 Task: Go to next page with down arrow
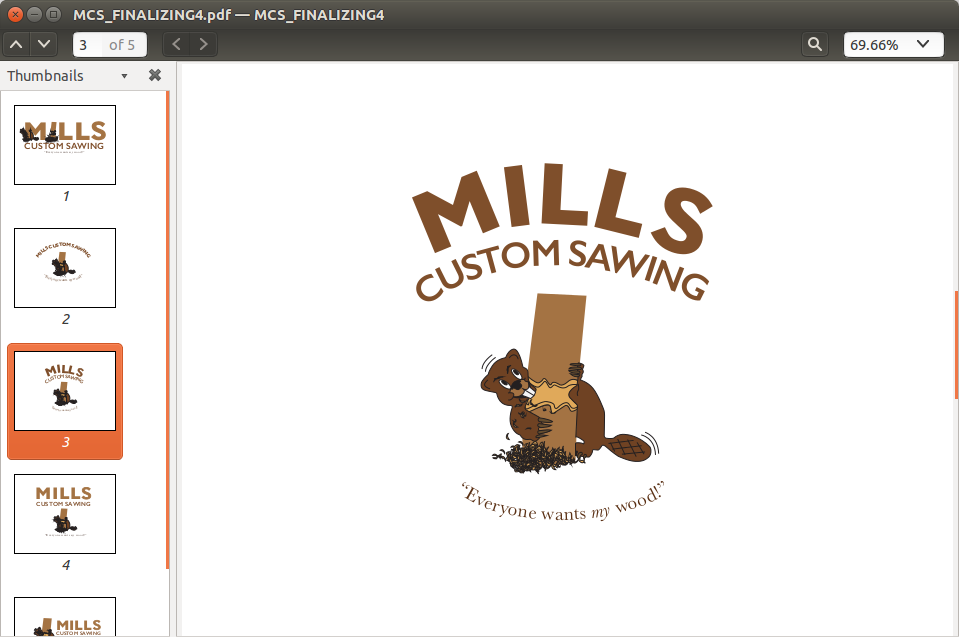tap(43, 45)
